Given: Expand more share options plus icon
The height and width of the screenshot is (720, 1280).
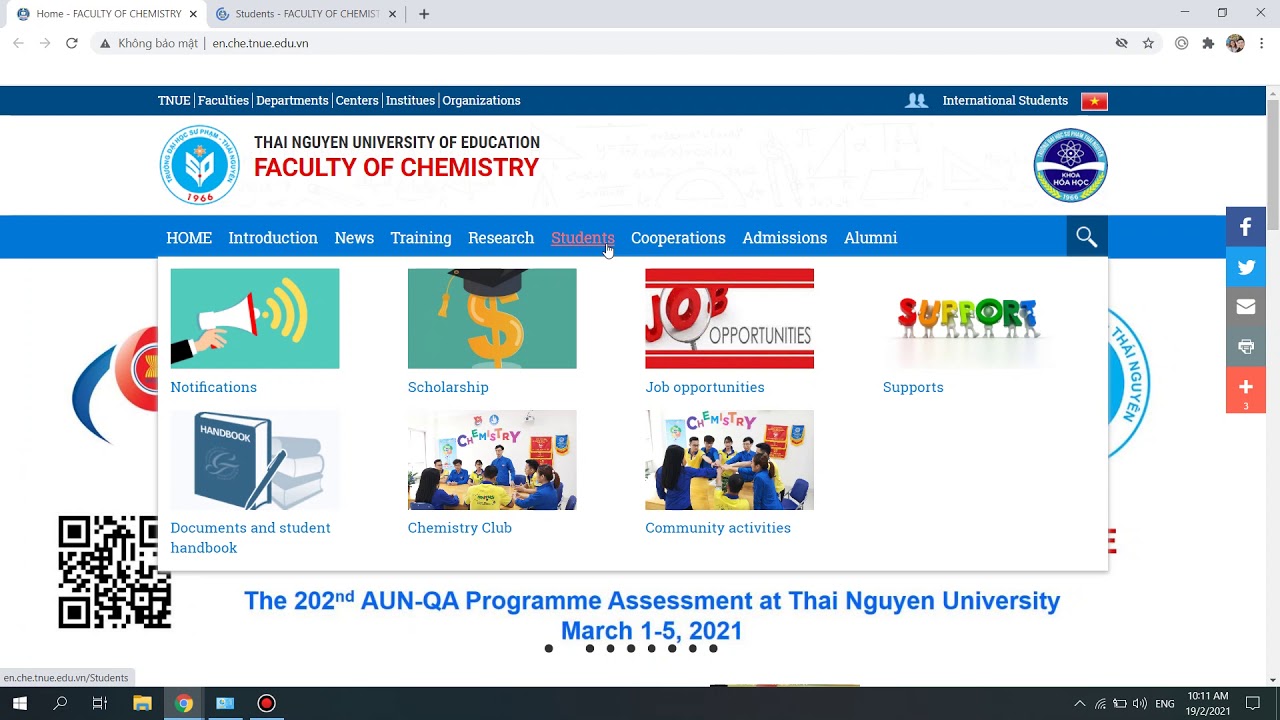Looking at the screenshot, I should [1246, 390].
